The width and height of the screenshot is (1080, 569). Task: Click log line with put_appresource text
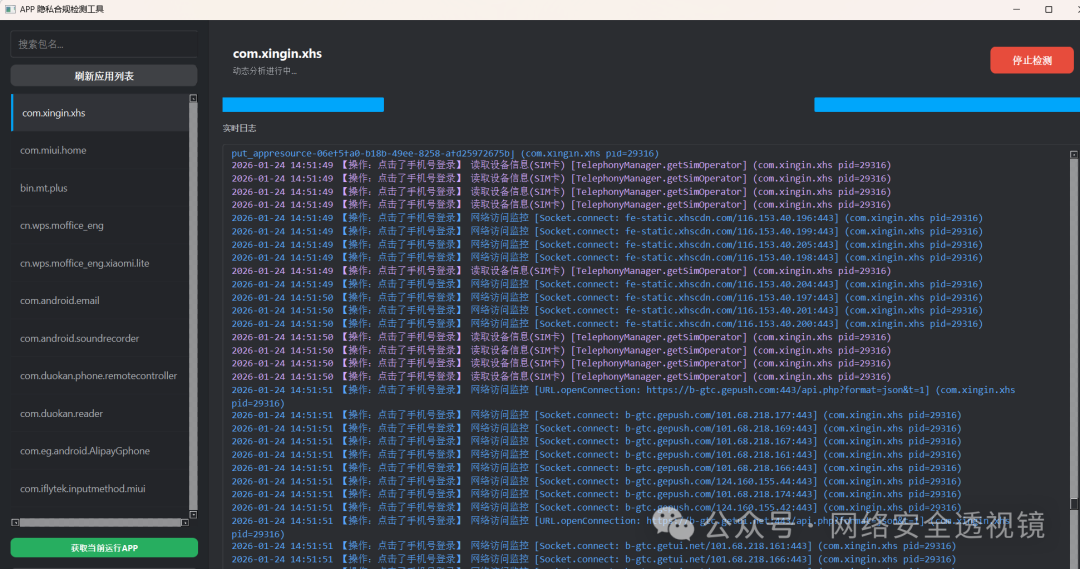(445, 154)
